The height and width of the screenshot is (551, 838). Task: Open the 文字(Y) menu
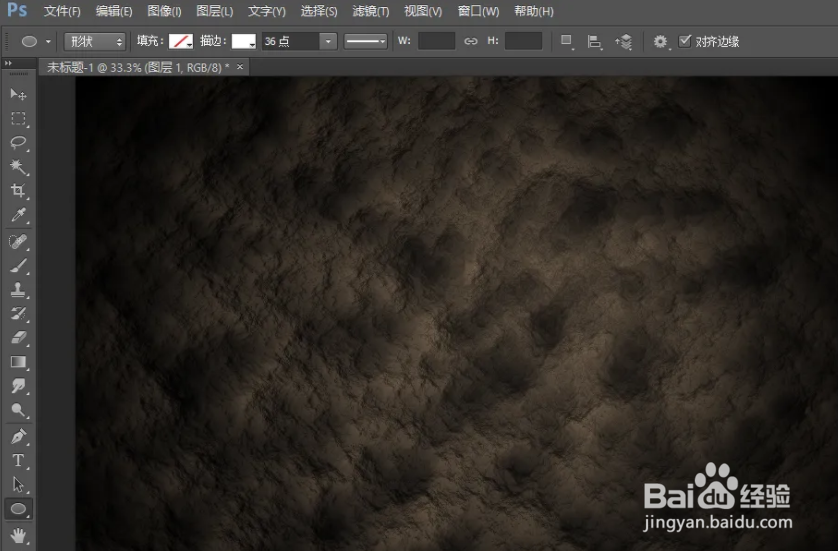tap(267, 11)
